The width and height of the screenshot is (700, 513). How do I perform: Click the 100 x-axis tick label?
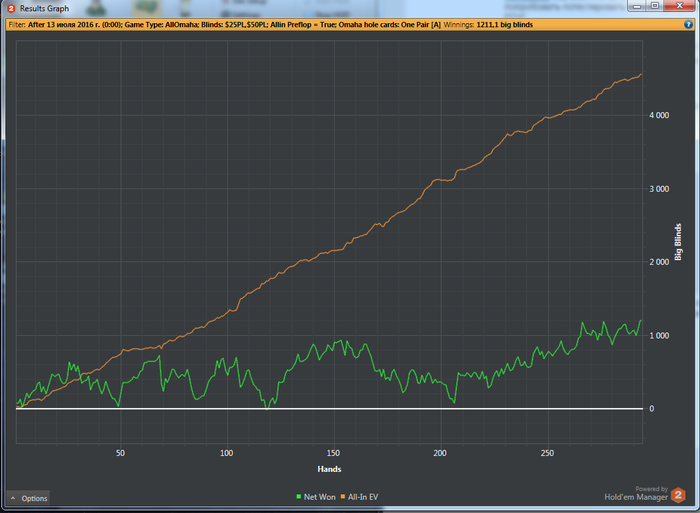pyautogui.click(x=226, y=453)
